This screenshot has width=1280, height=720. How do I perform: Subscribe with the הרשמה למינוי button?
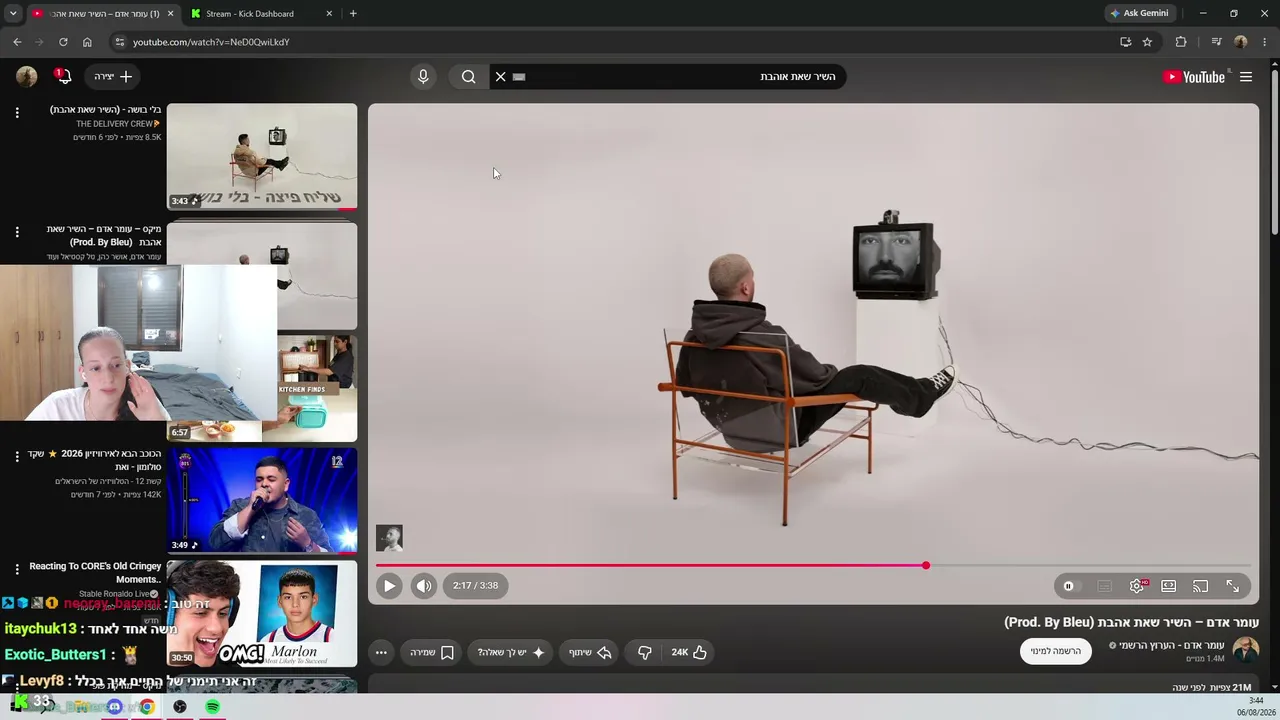(1056, 651)
